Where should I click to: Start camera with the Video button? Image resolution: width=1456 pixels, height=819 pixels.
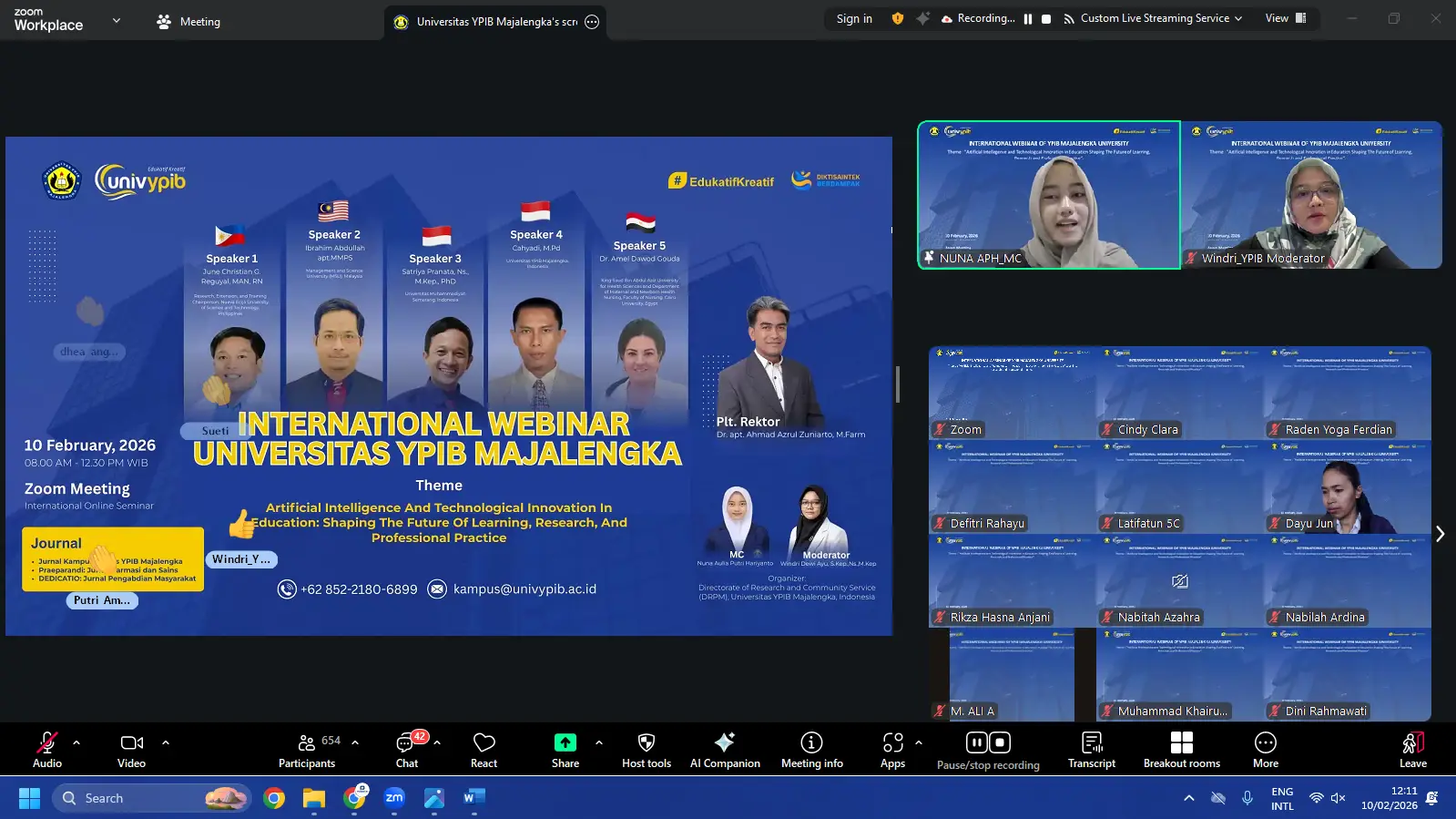[132, 750]
